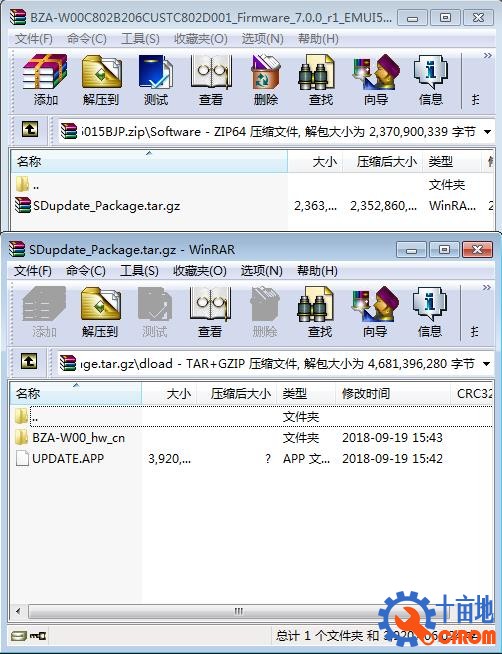Click the 添加 (Add) icon in the top WinRAR window
Image resolution: width=502 pixels, height=654 pixels.
[x=45, y=79]
